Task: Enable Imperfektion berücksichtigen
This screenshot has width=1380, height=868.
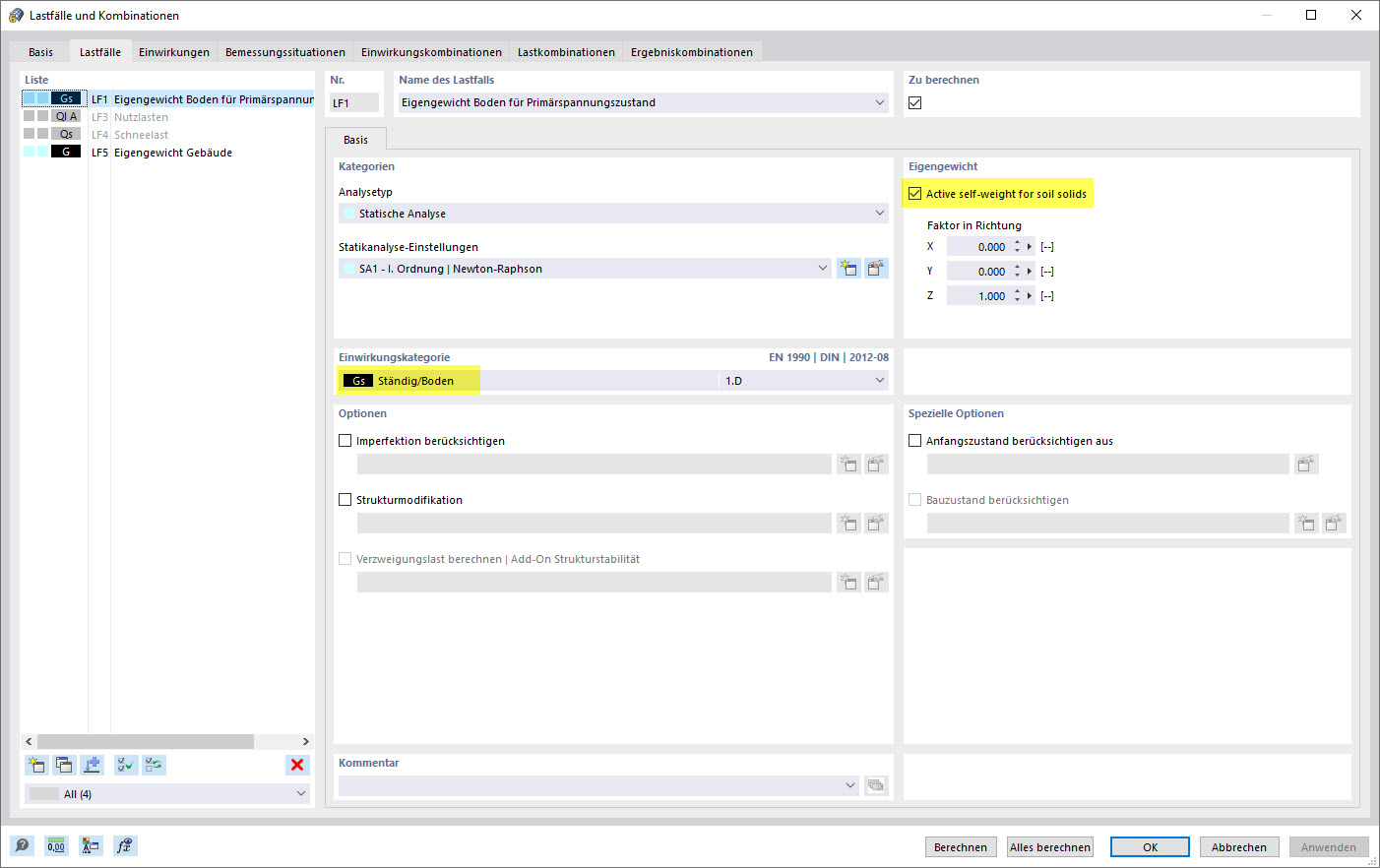Action: [345, 441]
